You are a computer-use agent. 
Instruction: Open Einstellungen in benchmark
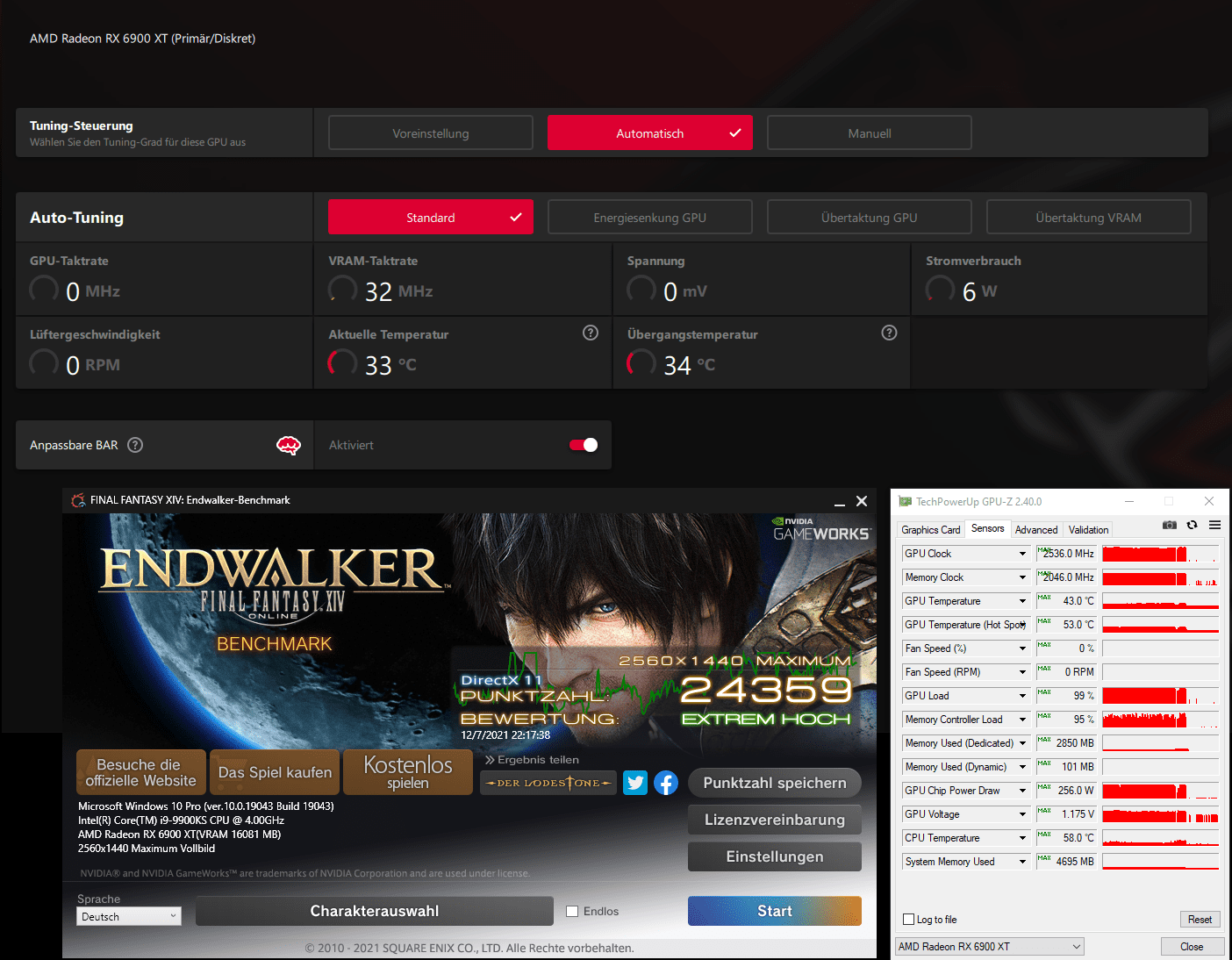tap(775, 856)
